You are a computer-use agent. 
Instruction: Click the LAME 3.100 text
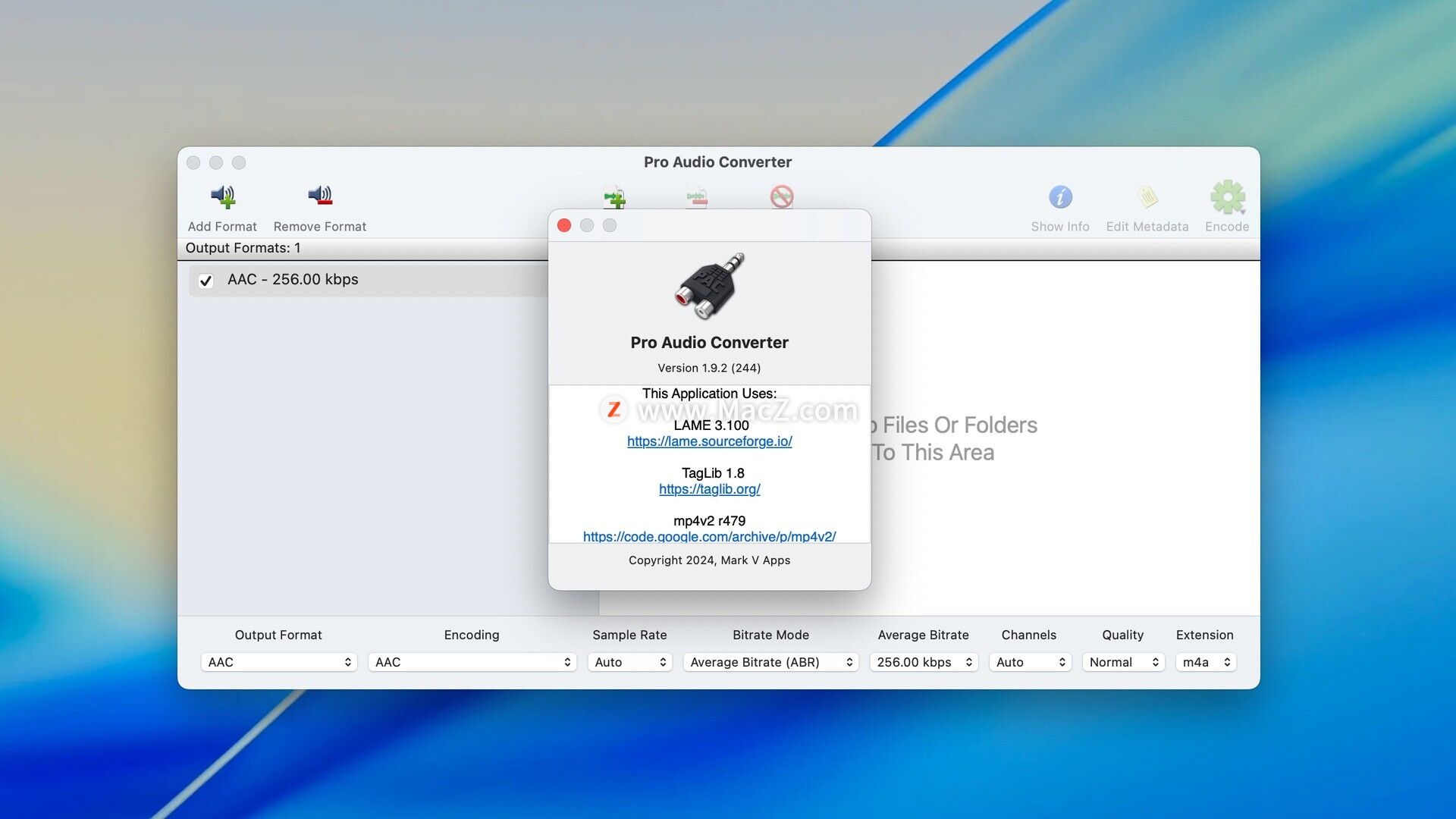711,425
